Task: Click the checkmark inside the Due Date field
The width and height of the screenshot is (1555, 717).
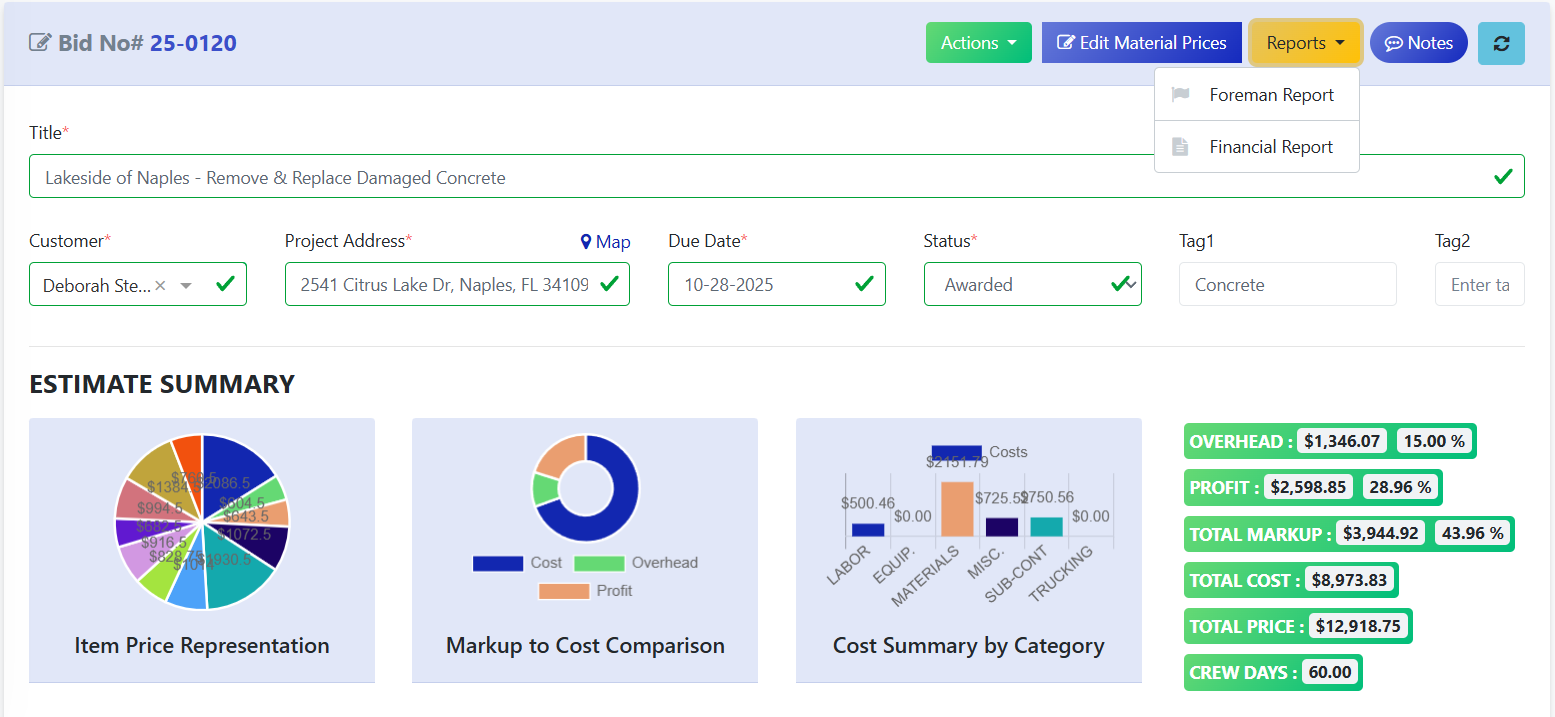Action: point(864,284)
